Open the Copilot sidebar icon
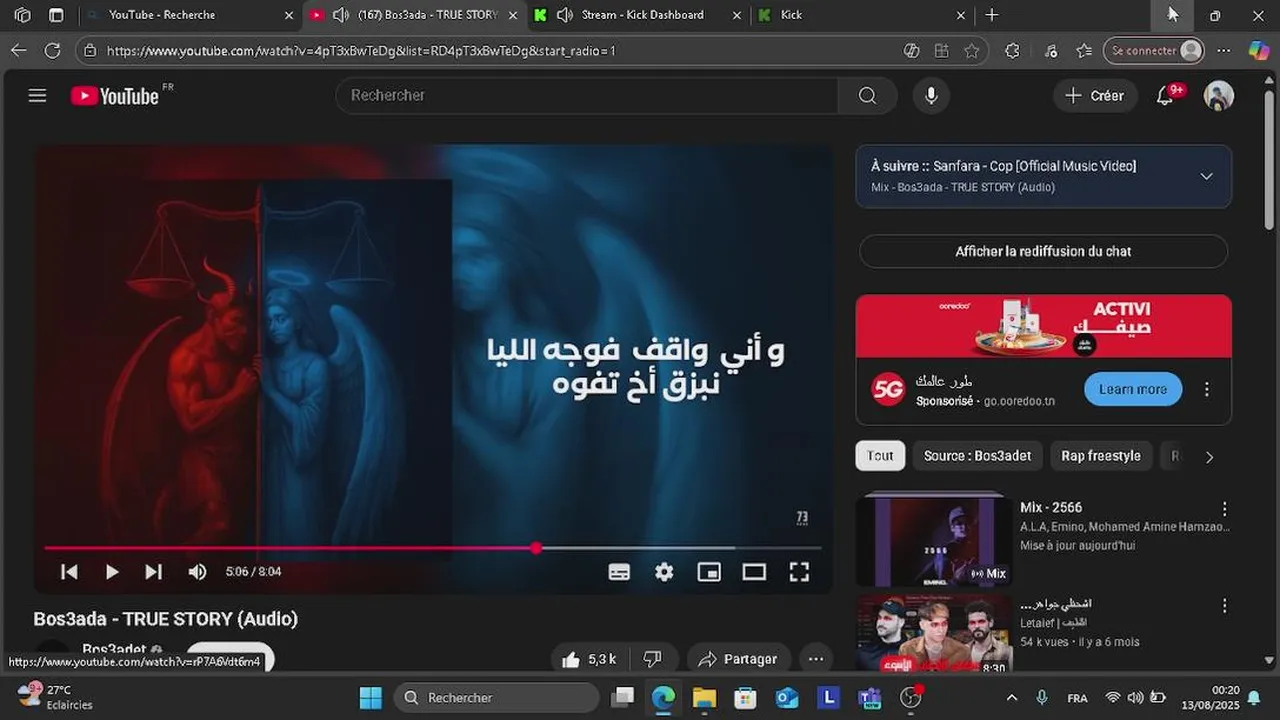Screen dimensions: 1280x720 tap(1259, 50)
